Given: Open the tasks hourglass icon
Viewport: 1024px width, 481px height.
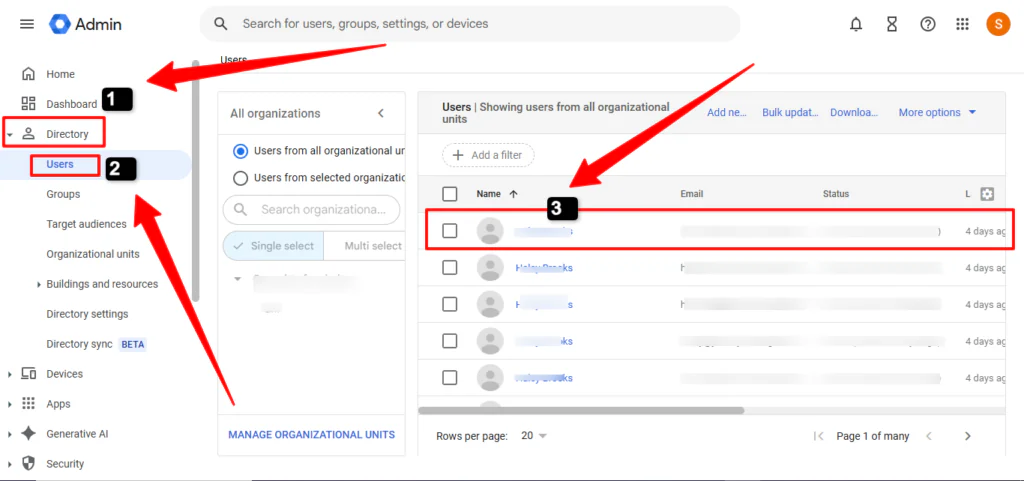Looking at the screenshot, I should coord(891,24).
